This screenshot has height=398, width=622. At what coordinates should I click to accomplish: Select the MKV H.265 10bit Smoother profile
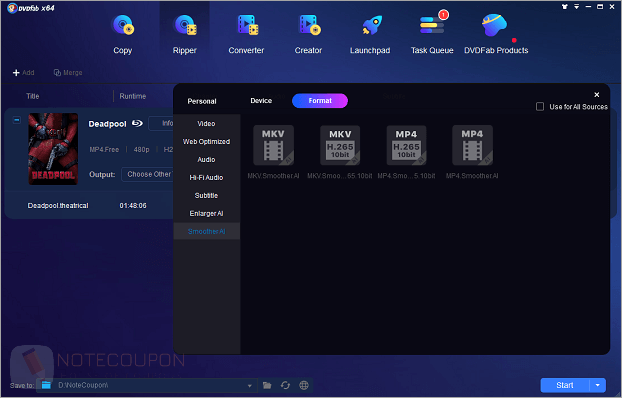(x=340, y=152)
